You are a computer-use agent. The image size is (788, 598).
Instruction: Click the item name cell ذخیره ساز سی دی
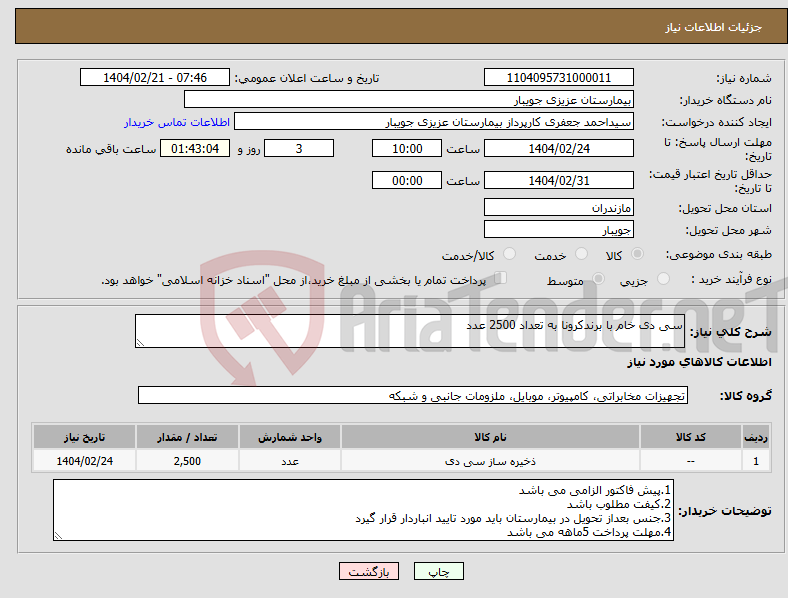point(490,461)
